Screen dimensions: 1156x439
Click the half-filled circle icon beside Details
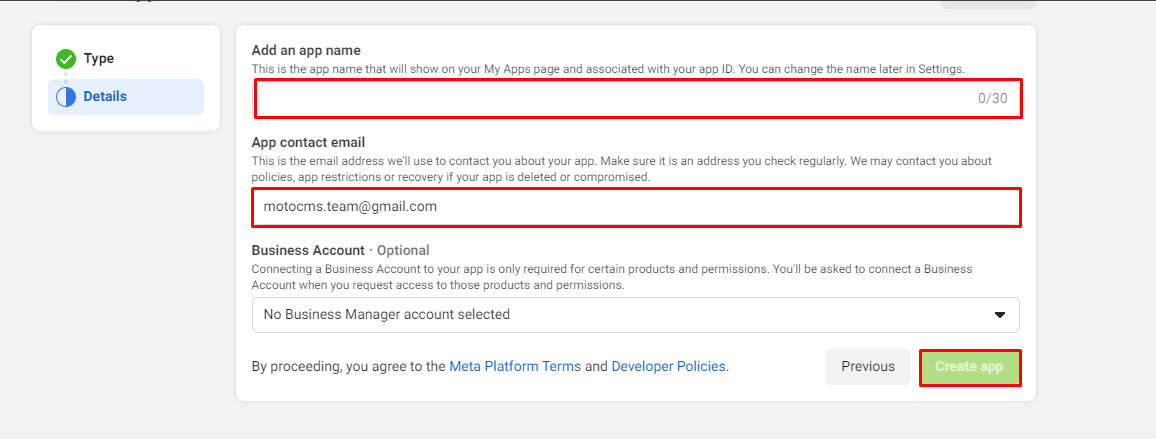coord(66,97)
